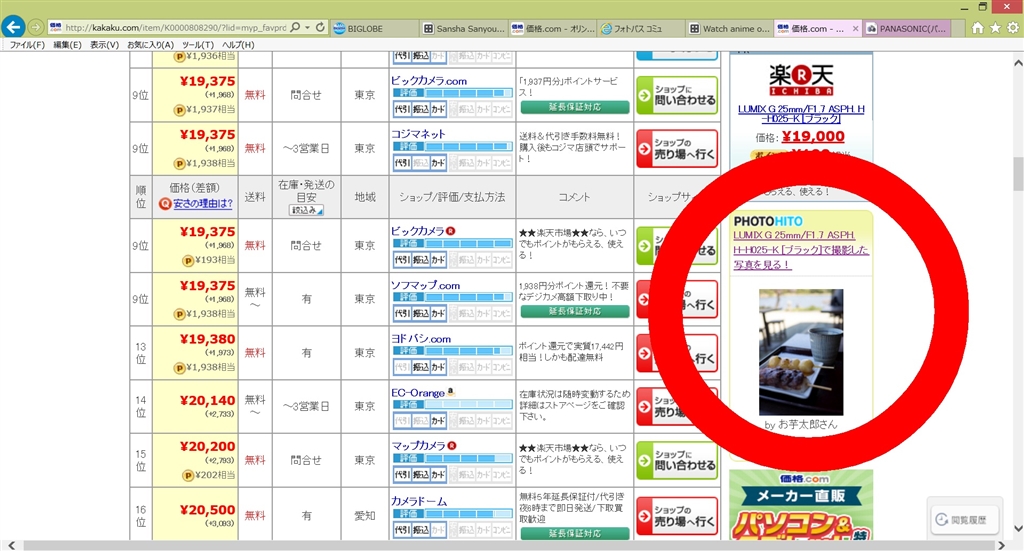Switch to the フォトパス コミュ tab
The height and width of the screenshot is (551, 1024).
[x=641, y=29]
